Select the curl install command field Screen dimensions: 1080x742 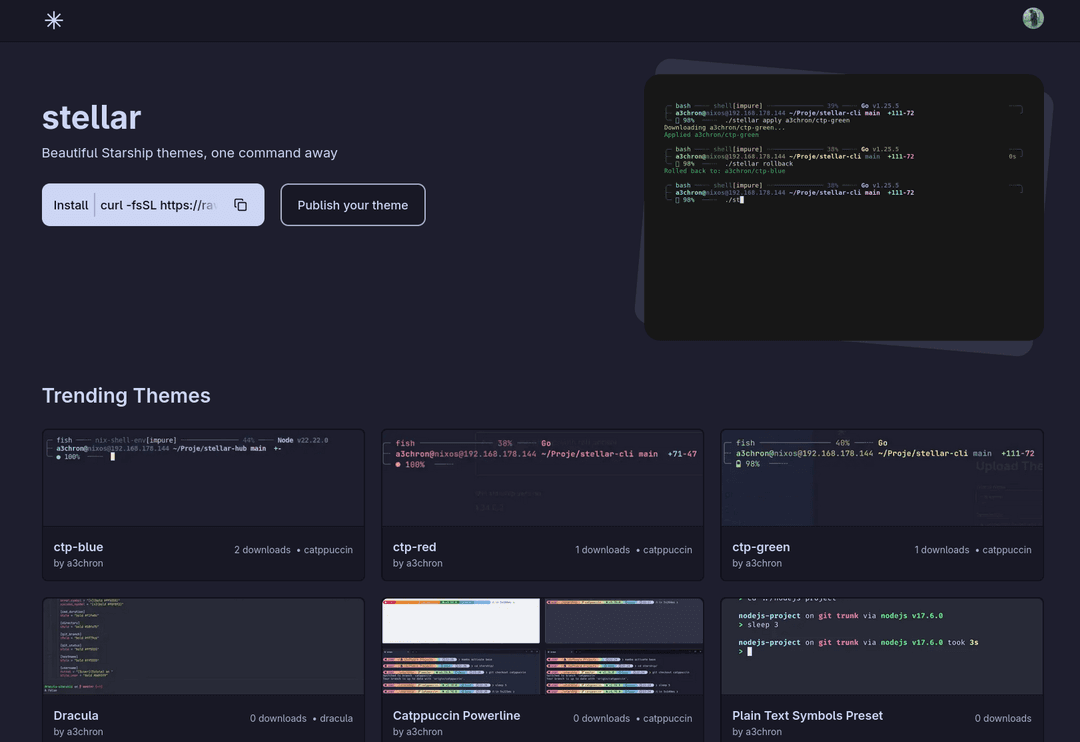pyautogui.click(x=160, y=205)
